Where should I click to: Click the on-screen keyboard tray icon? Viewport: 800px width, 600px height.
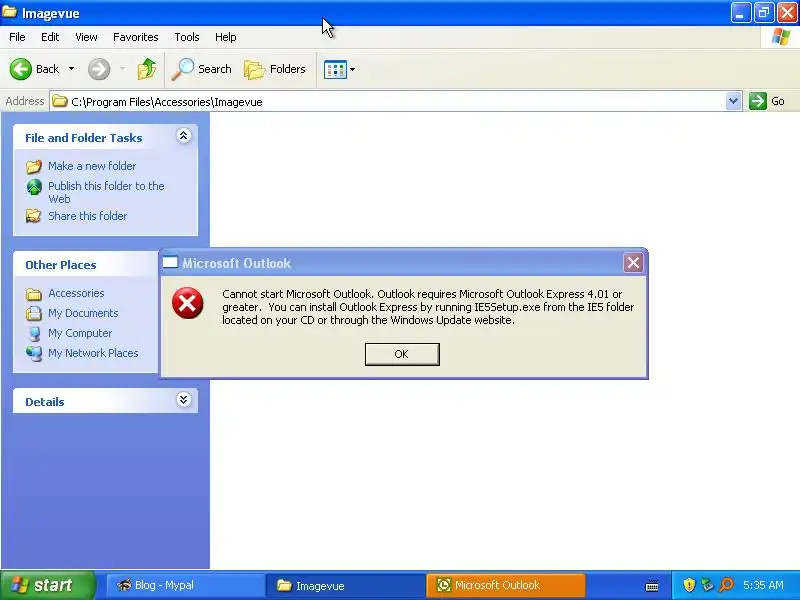click(652, 585)
